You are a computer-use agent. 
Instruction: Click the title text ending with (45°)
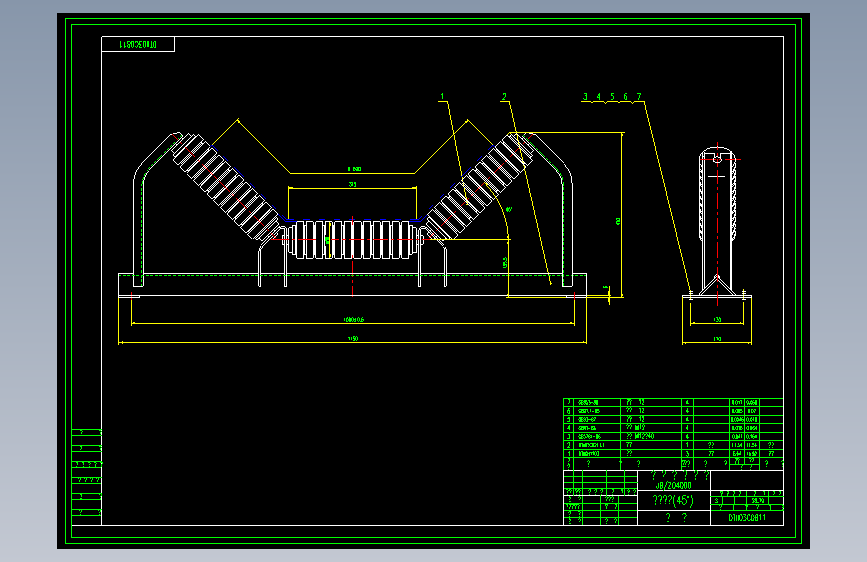click(673, 501)
